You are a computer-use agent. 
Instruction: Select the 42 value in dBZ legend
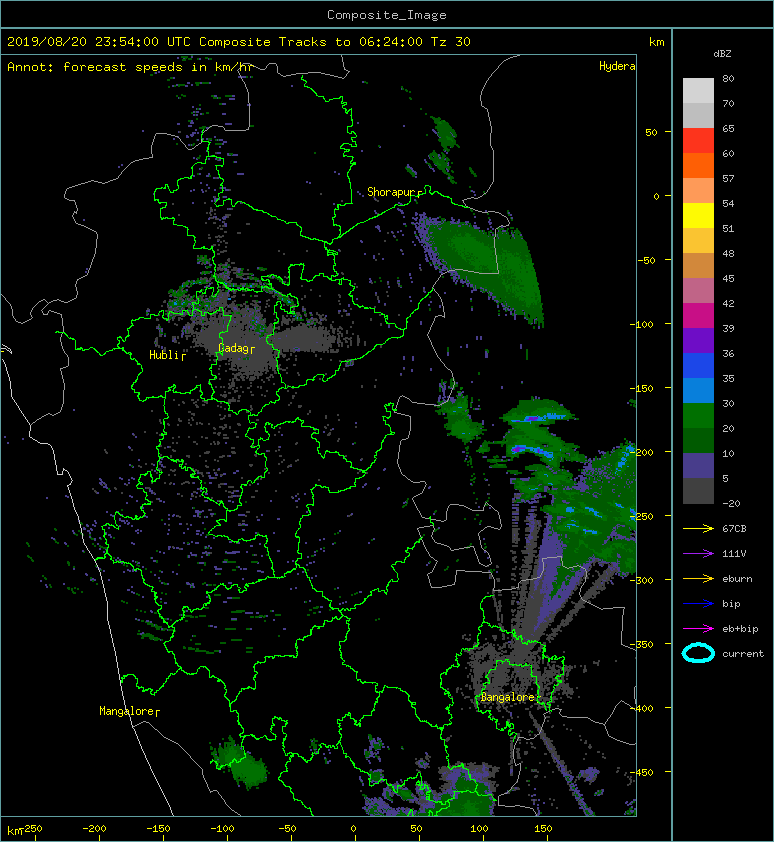click(728, 303)
